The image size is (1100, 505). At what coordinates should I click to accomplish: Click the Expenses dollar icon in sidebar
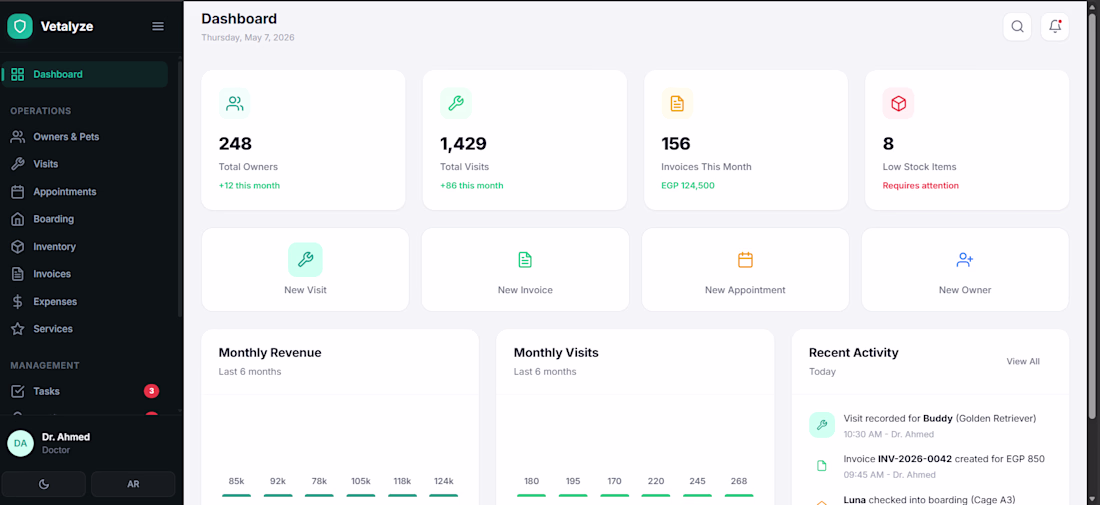tap(18, 302)
